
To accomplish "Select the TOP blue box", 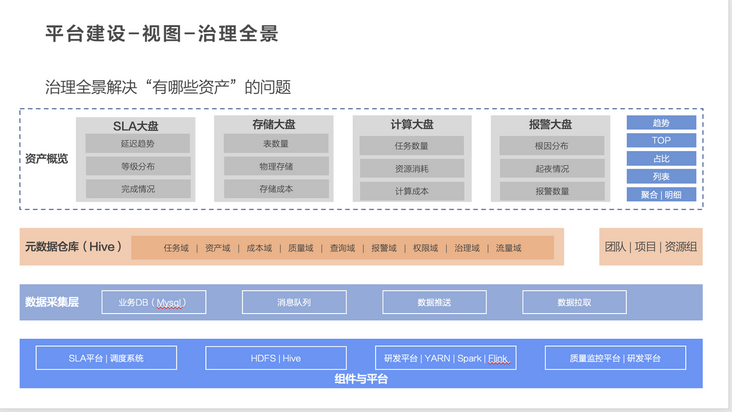I will [x=661, y=140].
